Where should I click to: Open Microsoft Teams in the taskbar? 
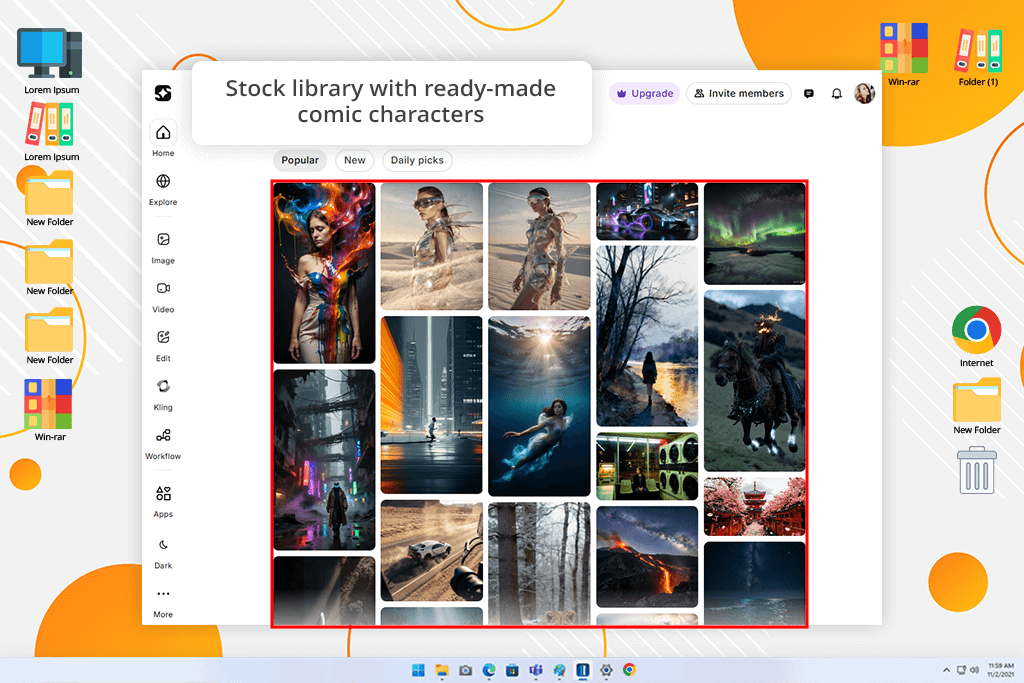536,670
